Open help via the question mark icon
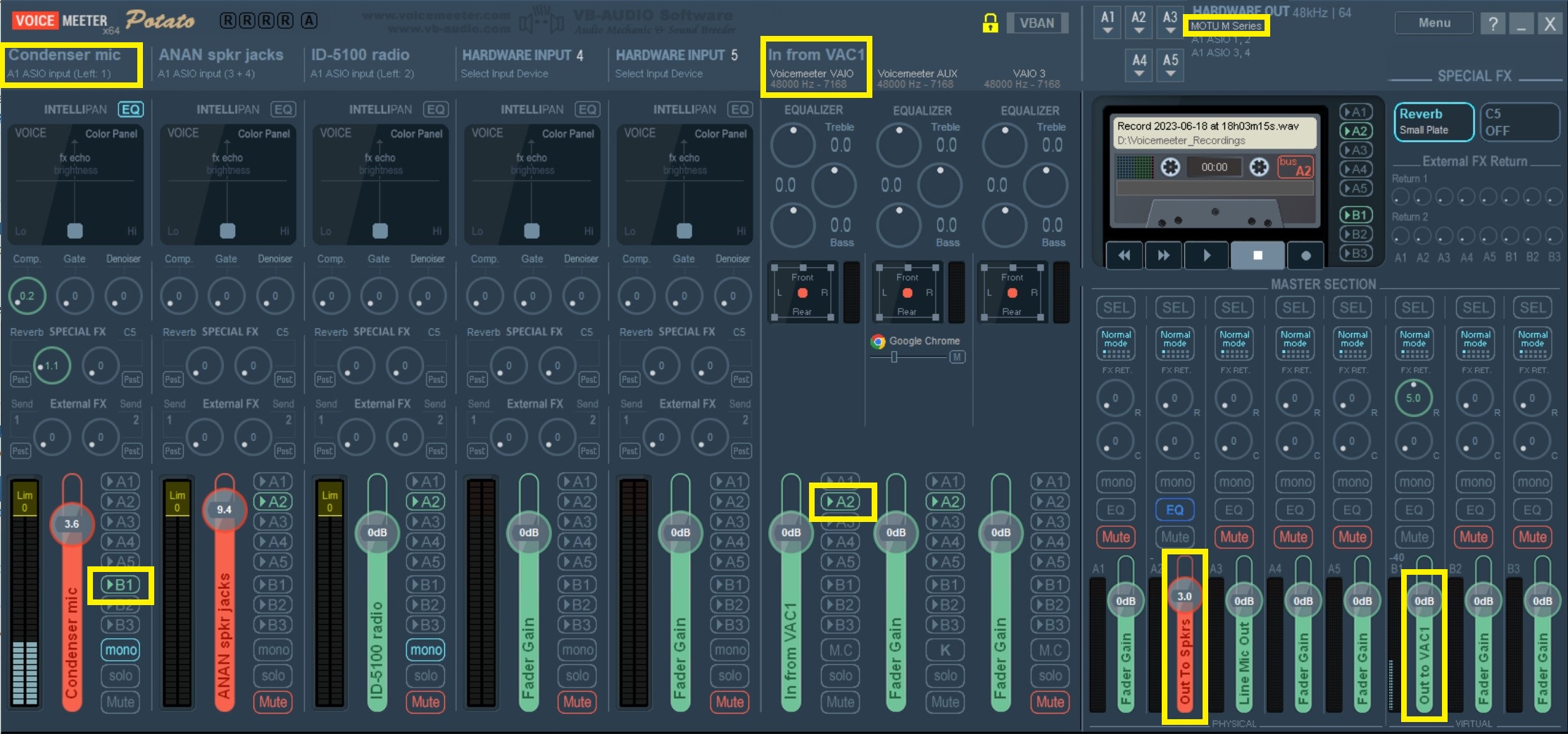Viewport: 1568px width, 734px height. pos(1492,23)
